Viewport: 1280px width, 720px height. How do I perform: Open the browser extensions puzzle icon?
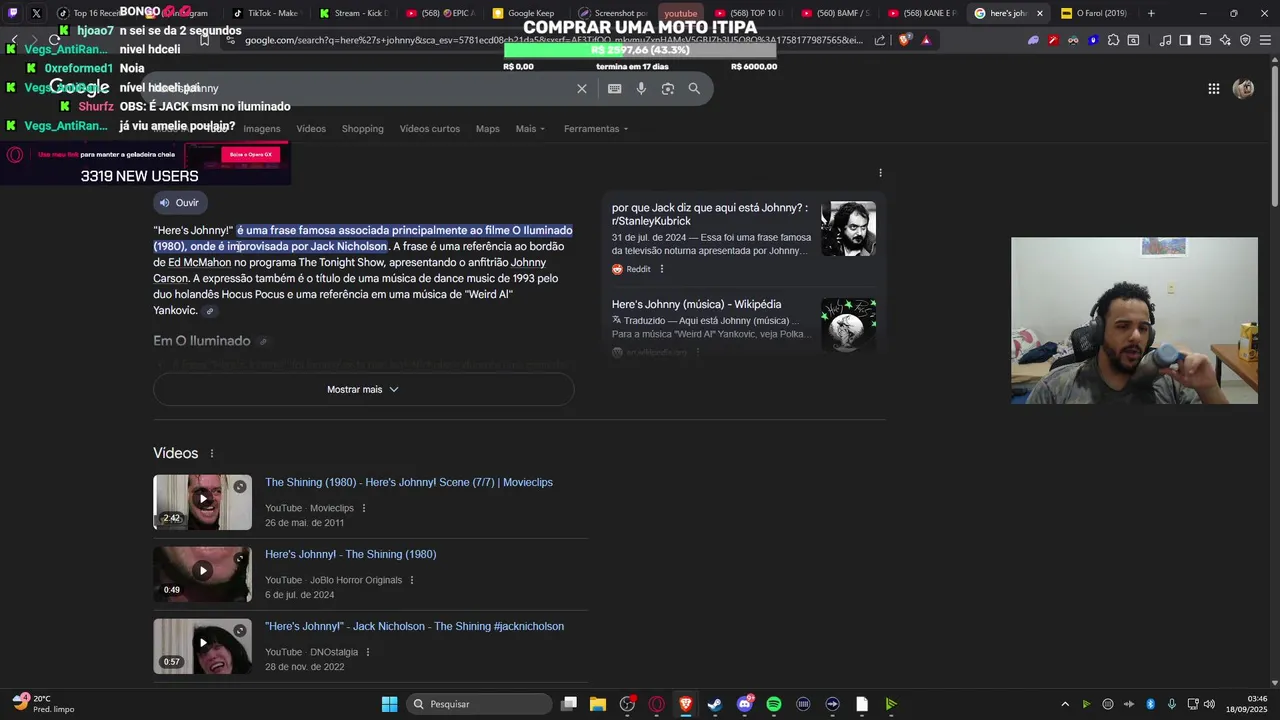pyautogui.click(x=1113, y=40)
